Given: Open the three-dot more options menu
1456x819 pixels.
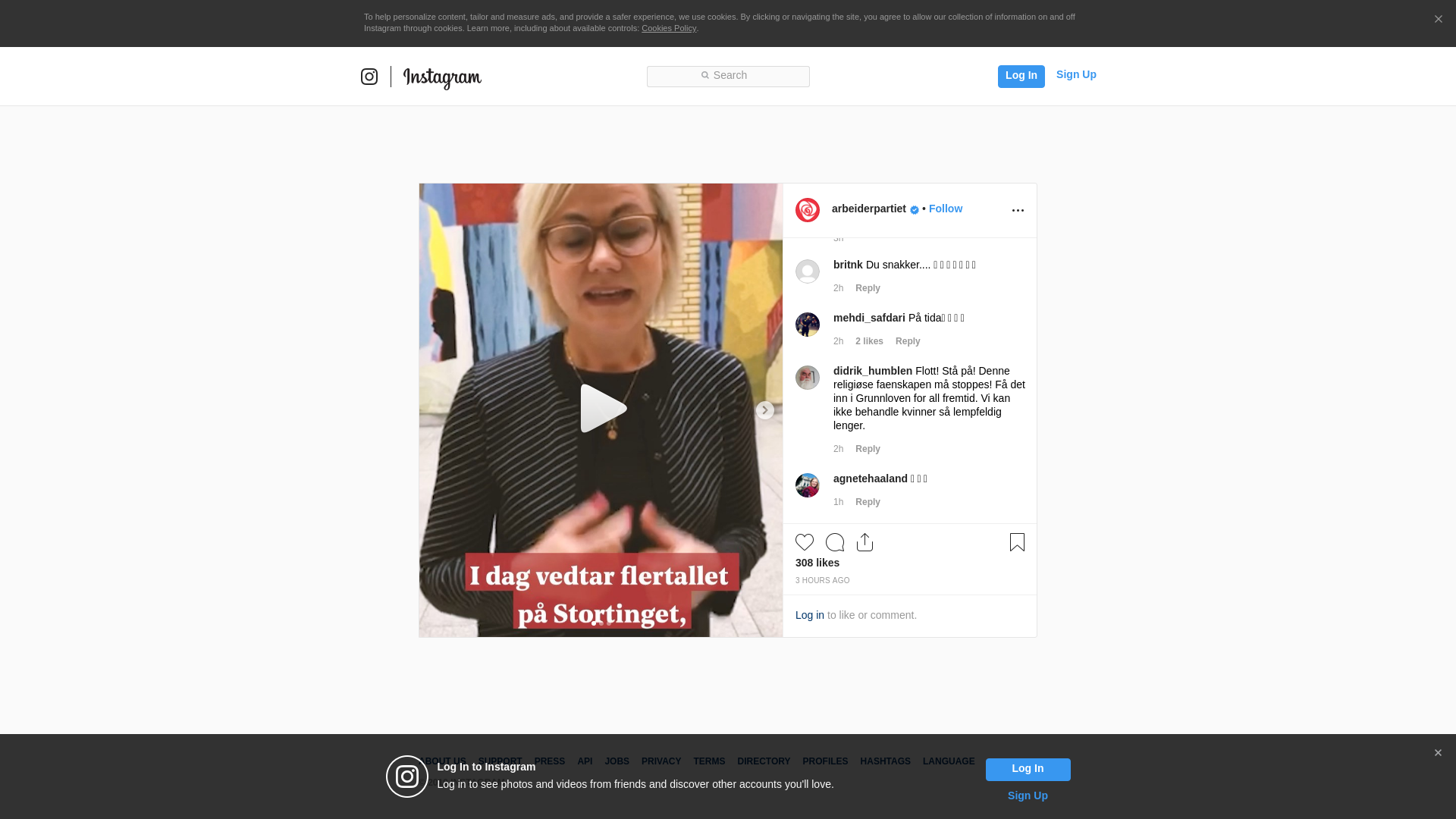Looking at the screenshot, I should pos(1018,210).
